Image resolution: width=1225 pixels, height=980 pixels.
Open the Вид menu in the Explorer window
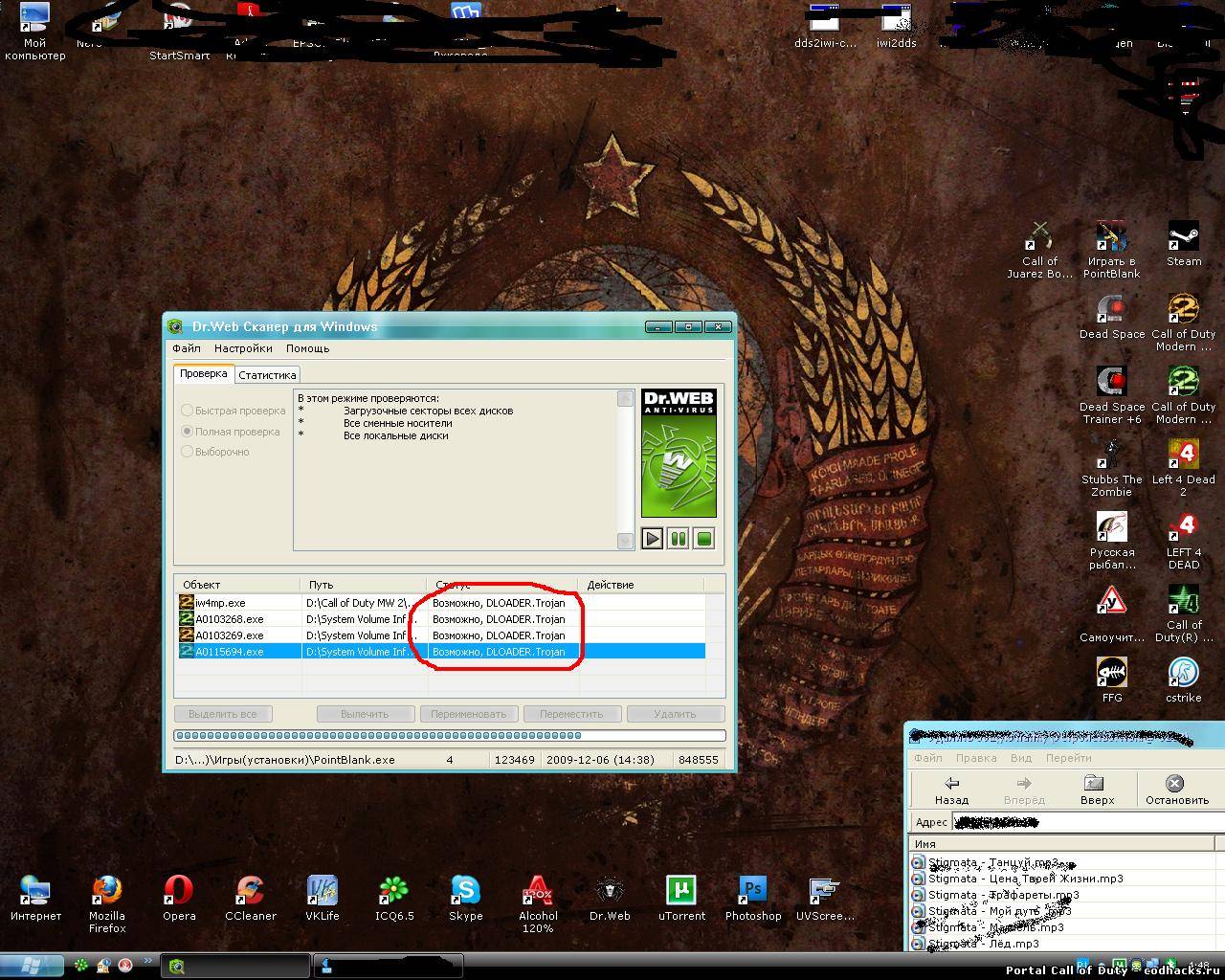pyautogui.click(x=1021, y=758)
